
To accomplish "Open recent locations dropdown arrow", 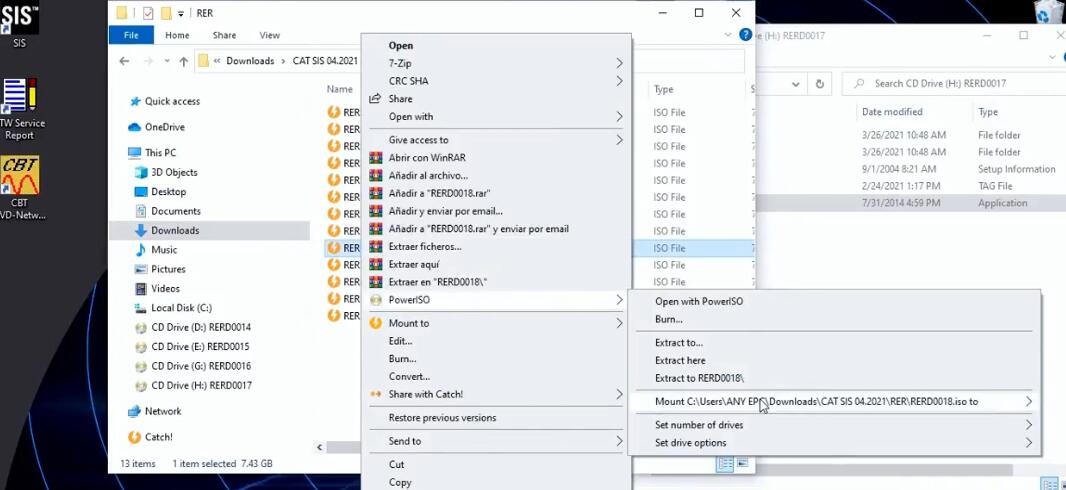I will 167,61.
